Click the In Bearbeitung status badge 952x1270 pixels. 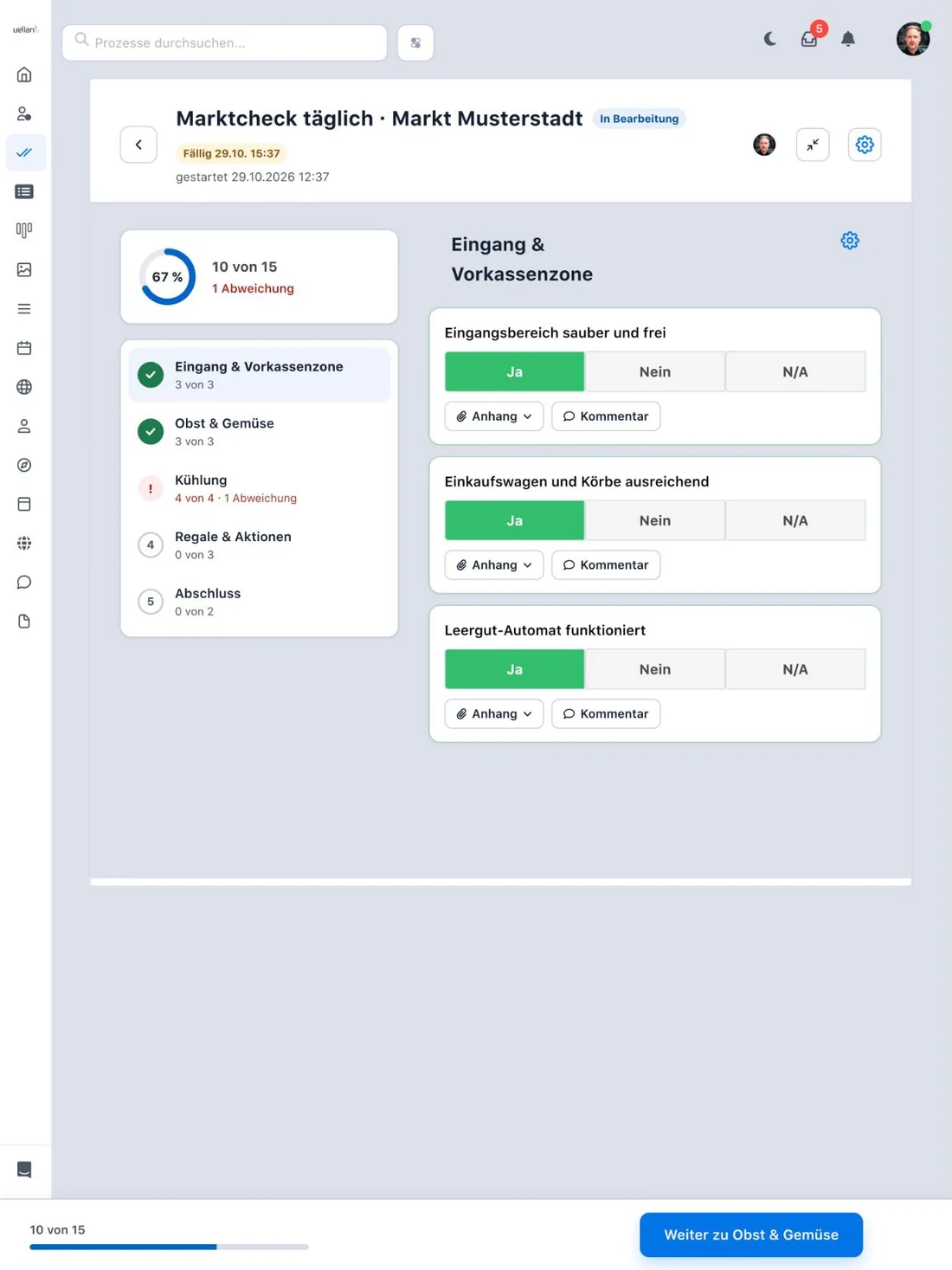click(x=639, y=119)
